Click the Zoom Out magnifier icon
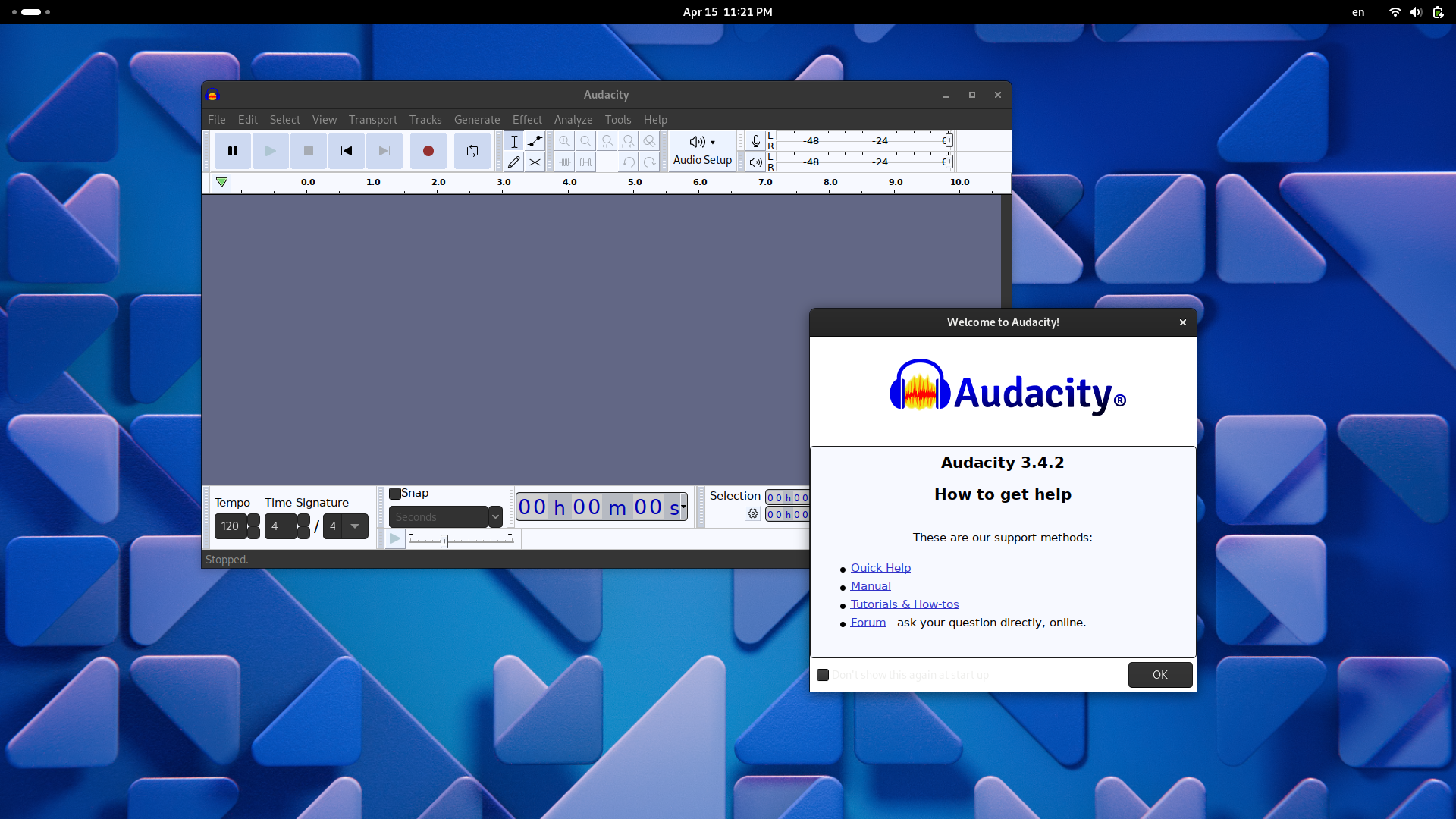This screenshot has width=1456, height=819. pos(586,141)
